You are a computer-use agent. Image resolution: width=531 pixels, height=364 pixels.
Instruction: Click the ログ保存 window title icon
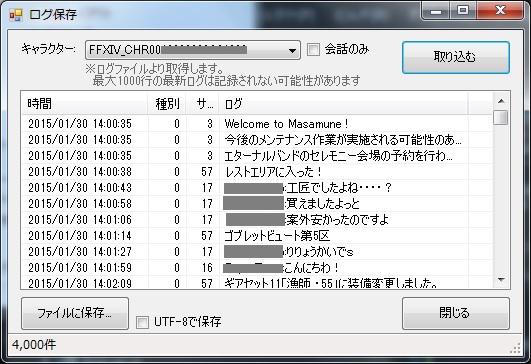click(16, 15)
